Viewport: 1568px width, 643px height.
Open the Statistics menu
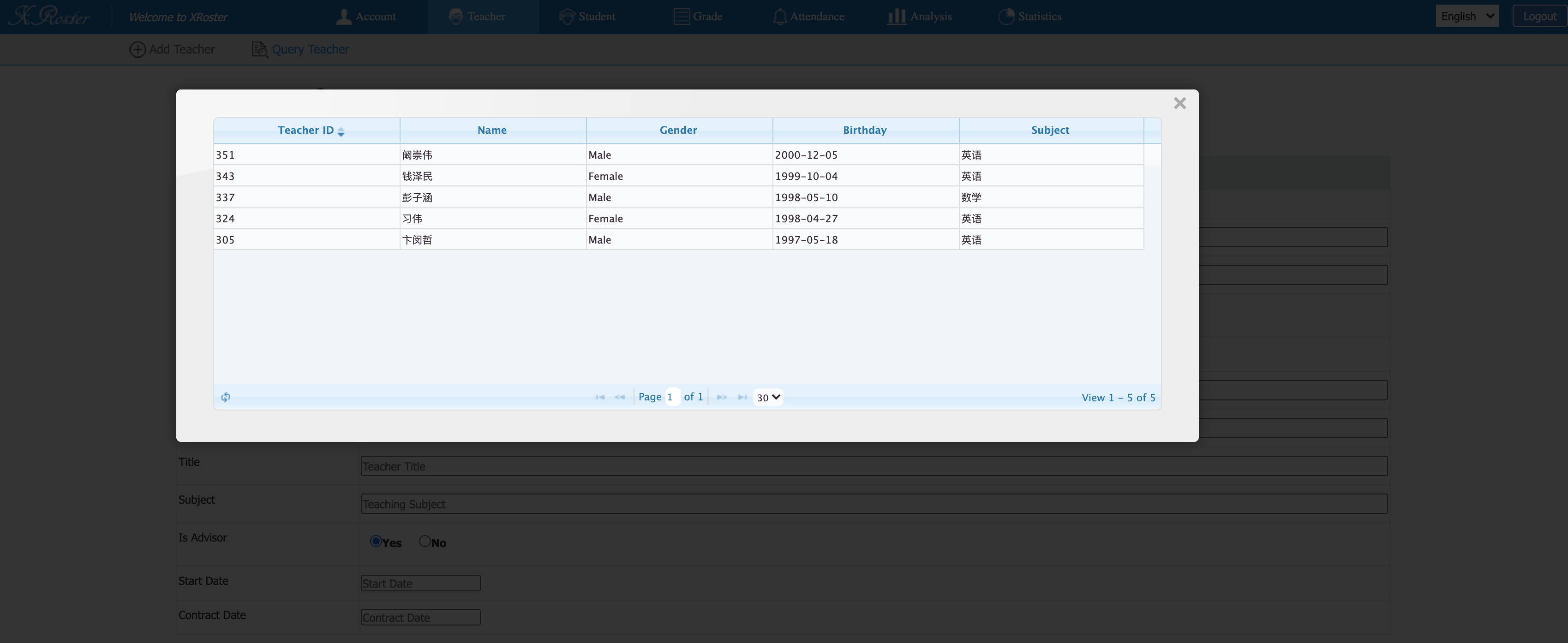(x=1030, y=17)
